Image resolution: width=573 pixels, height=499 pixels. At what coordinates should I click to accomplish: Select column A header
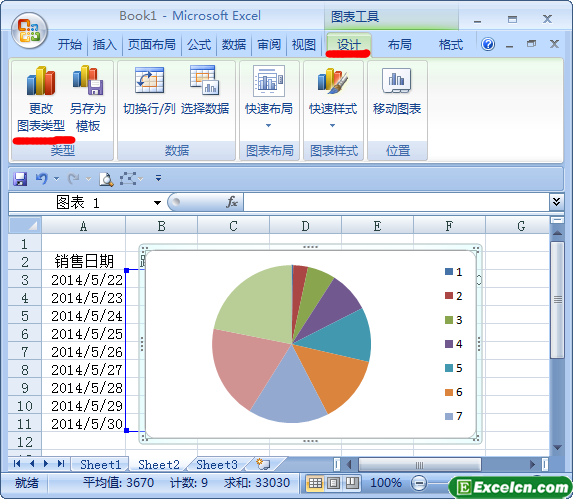[x=83, y=226]
